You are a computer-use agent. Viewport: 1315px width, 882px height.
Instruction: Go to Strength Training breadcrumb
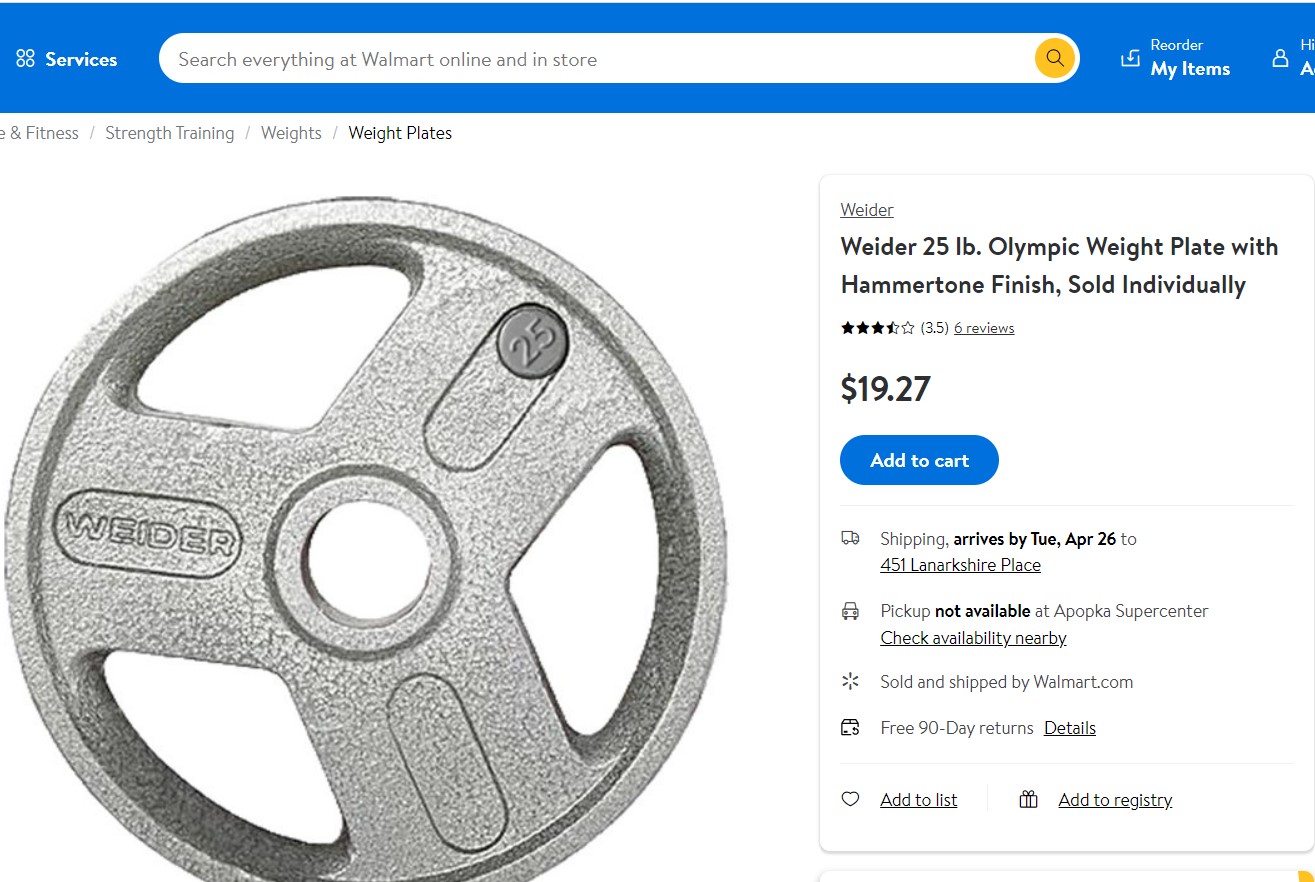tap(169, 133)
